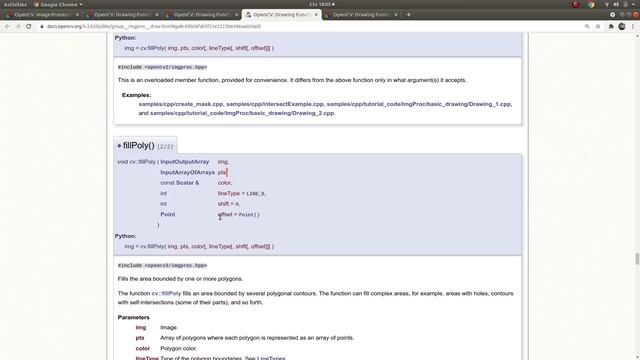
Task: Close the OpenCV: Image Processing tab
Action: (77, 15)
